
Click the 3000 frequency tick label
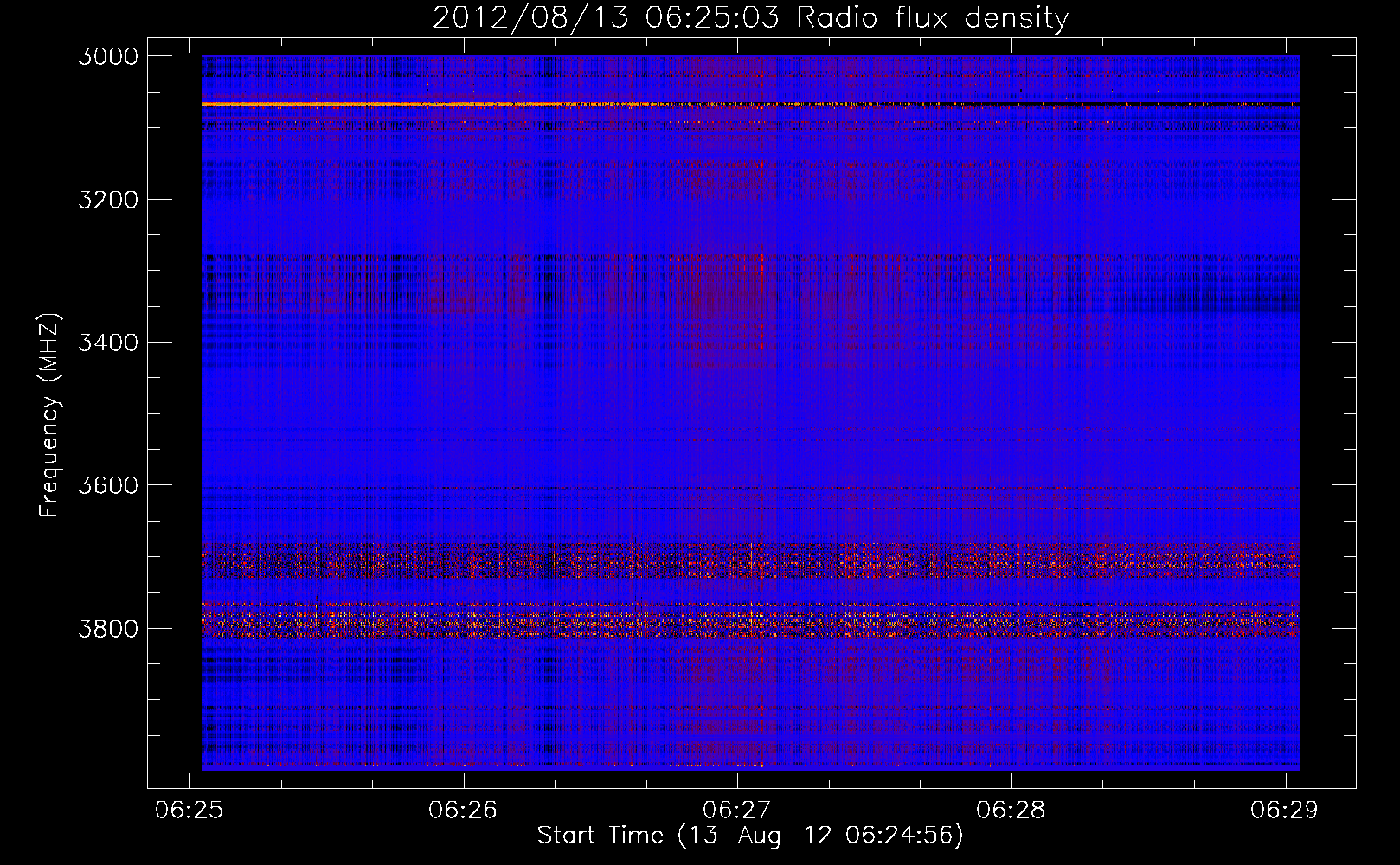tap(108, 56)
